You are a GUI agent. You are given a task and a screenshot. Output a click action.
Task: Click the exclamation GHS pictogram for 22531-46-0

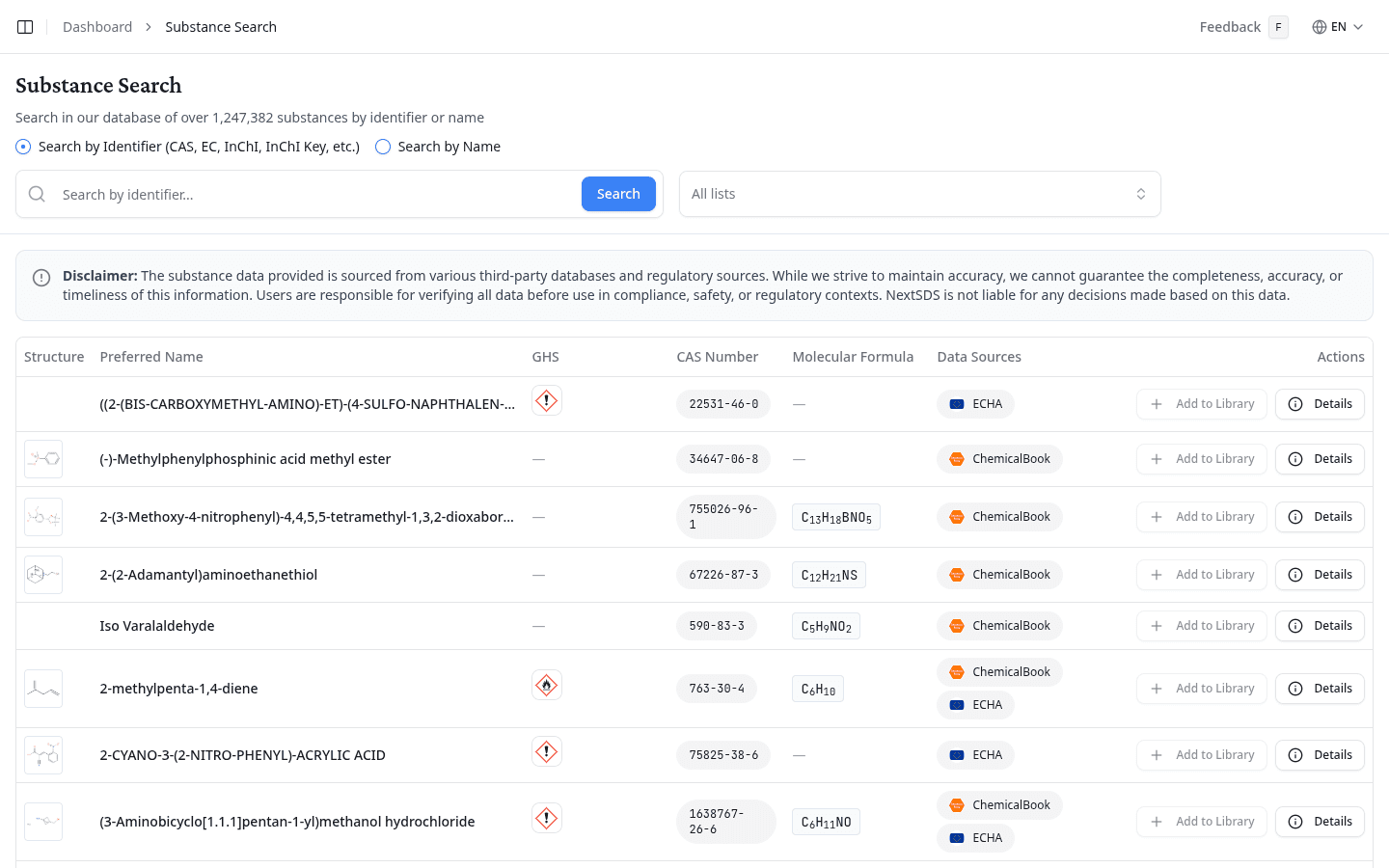coord(547,401)
